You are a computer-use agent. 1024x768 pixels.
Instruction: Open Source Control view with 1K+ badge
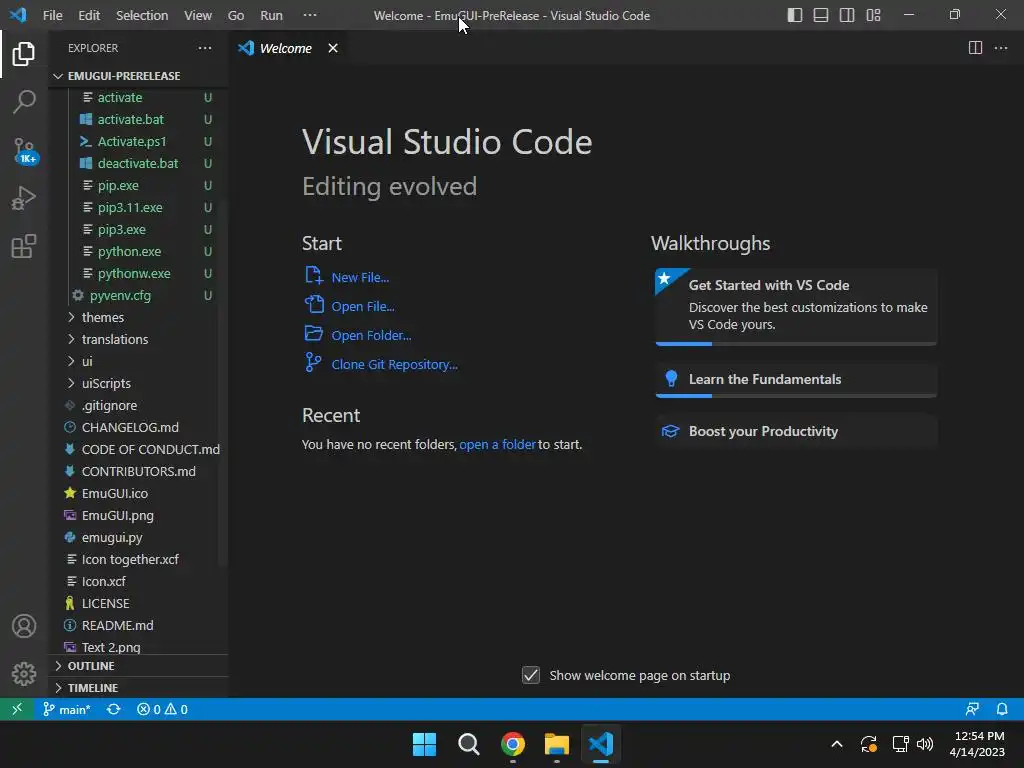[x=24, y=150]
